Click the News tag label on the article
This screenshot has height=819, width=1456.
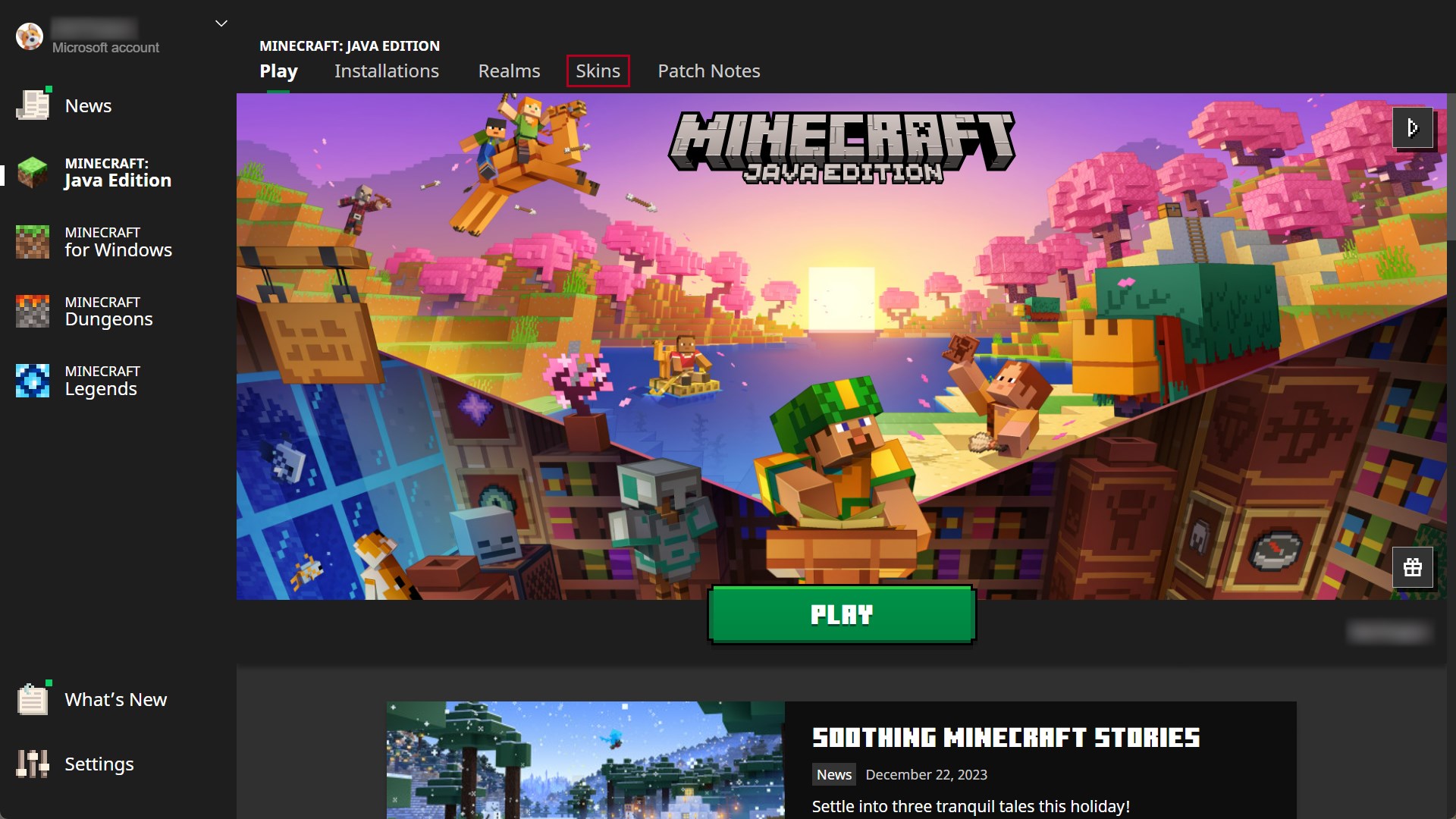[834, 774]
